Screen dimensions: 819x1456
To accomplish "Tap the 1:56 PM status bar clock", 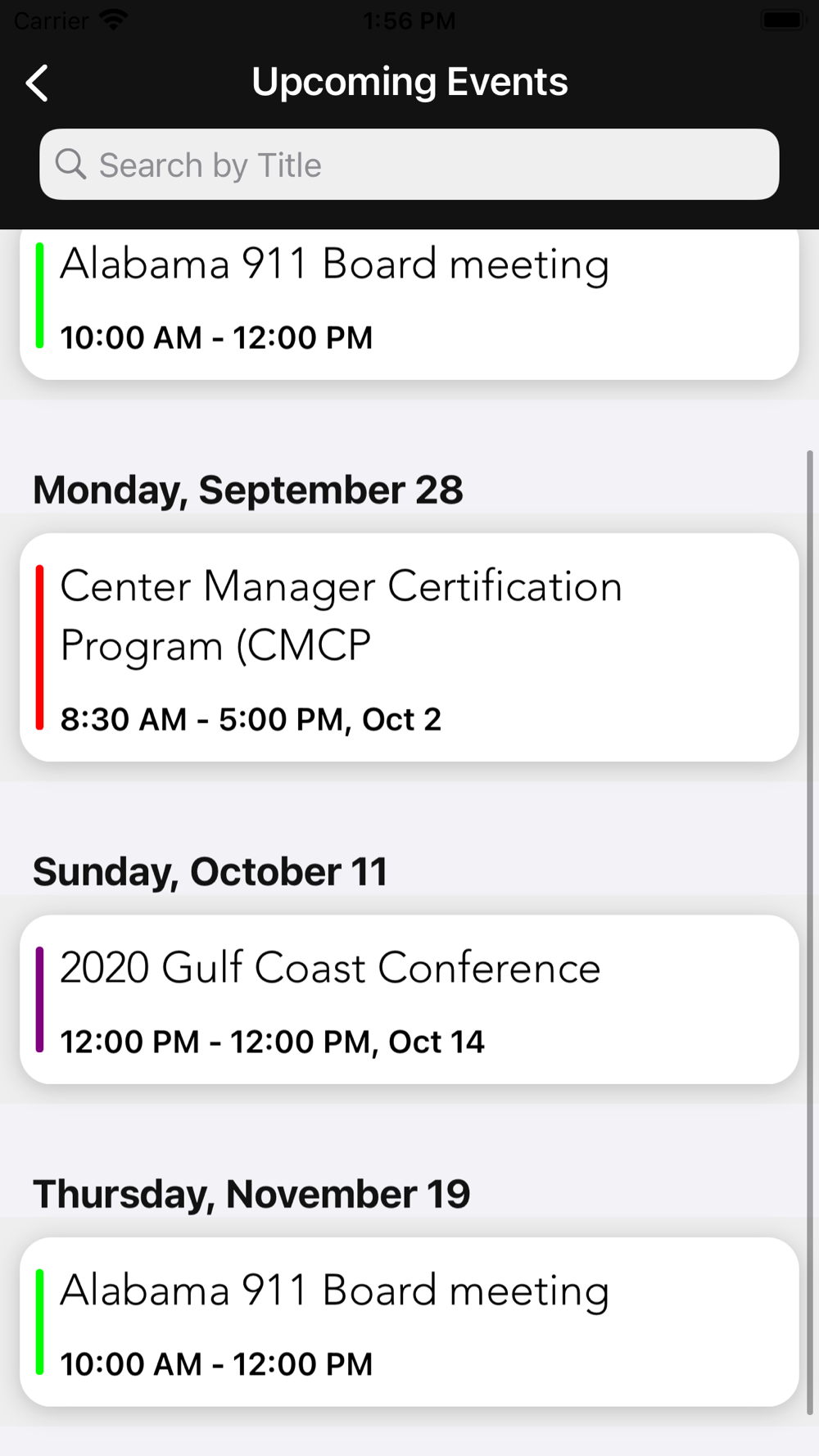I will [x=409, y=20].
